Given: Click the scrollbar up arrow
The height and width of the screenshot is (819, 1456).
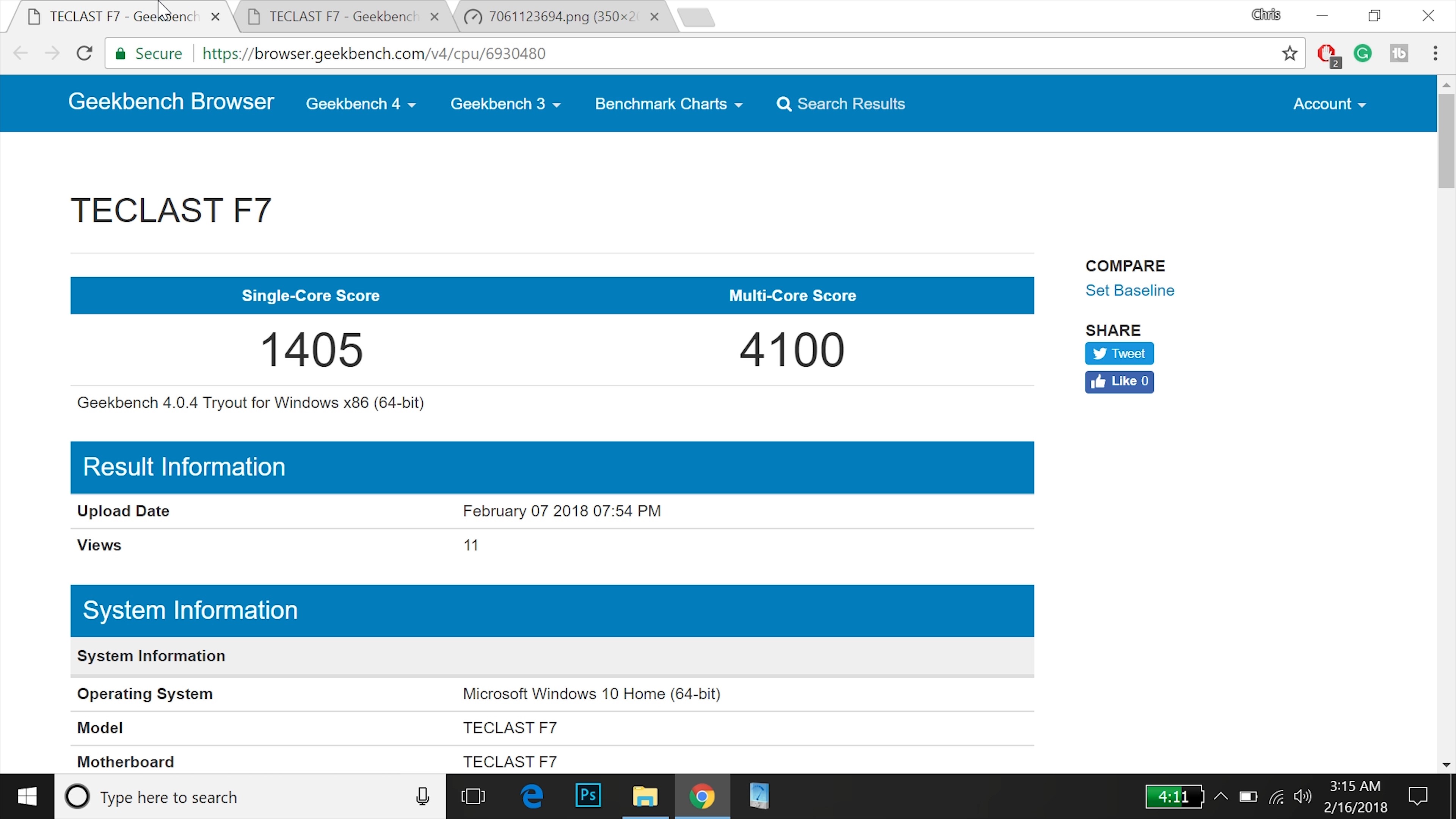Looking at the screenshot, I should click(x=1447, y=85).
